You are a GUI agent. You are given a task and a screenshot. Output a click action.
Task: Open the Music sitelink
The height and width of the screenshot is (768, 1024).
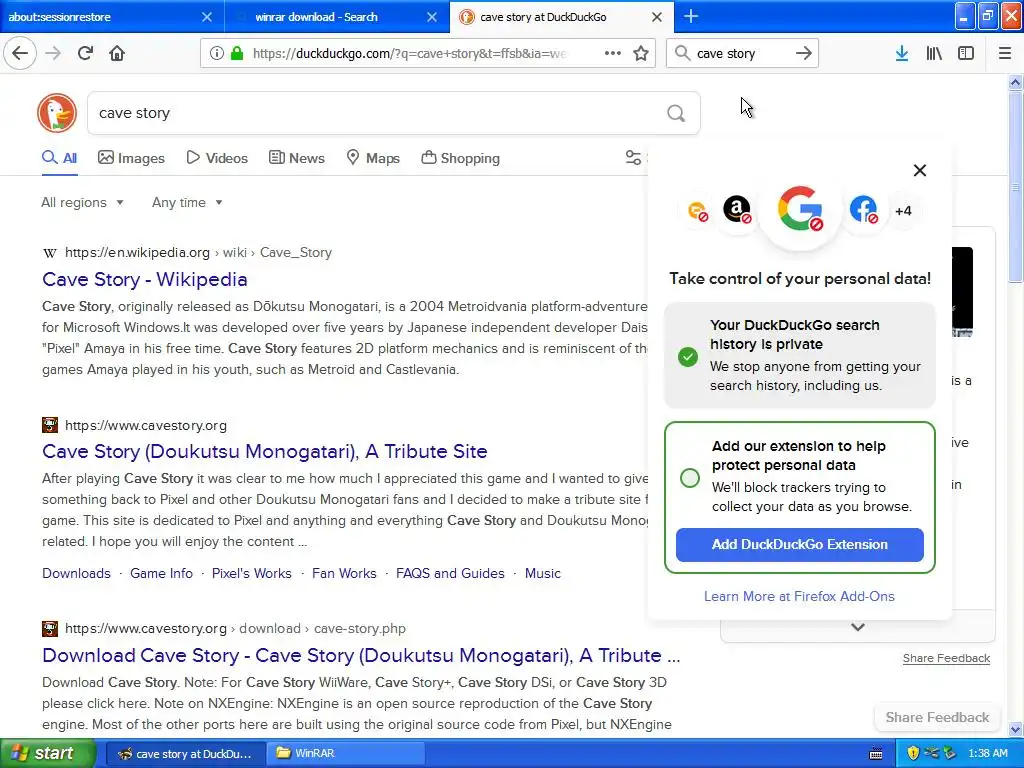click(x=543, y=573)
